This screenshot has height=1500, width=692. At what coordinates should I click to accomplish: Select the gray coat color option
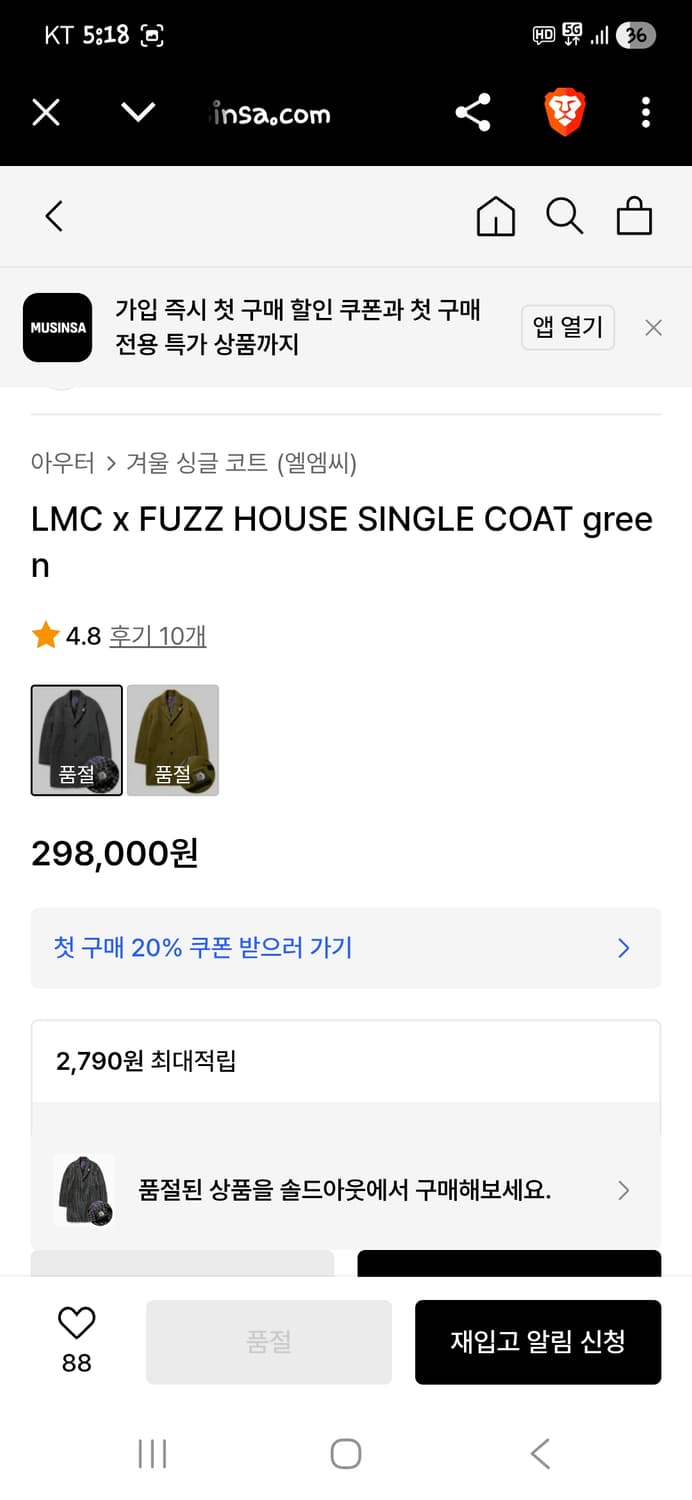pyautogui.click(x=77, y=740)
